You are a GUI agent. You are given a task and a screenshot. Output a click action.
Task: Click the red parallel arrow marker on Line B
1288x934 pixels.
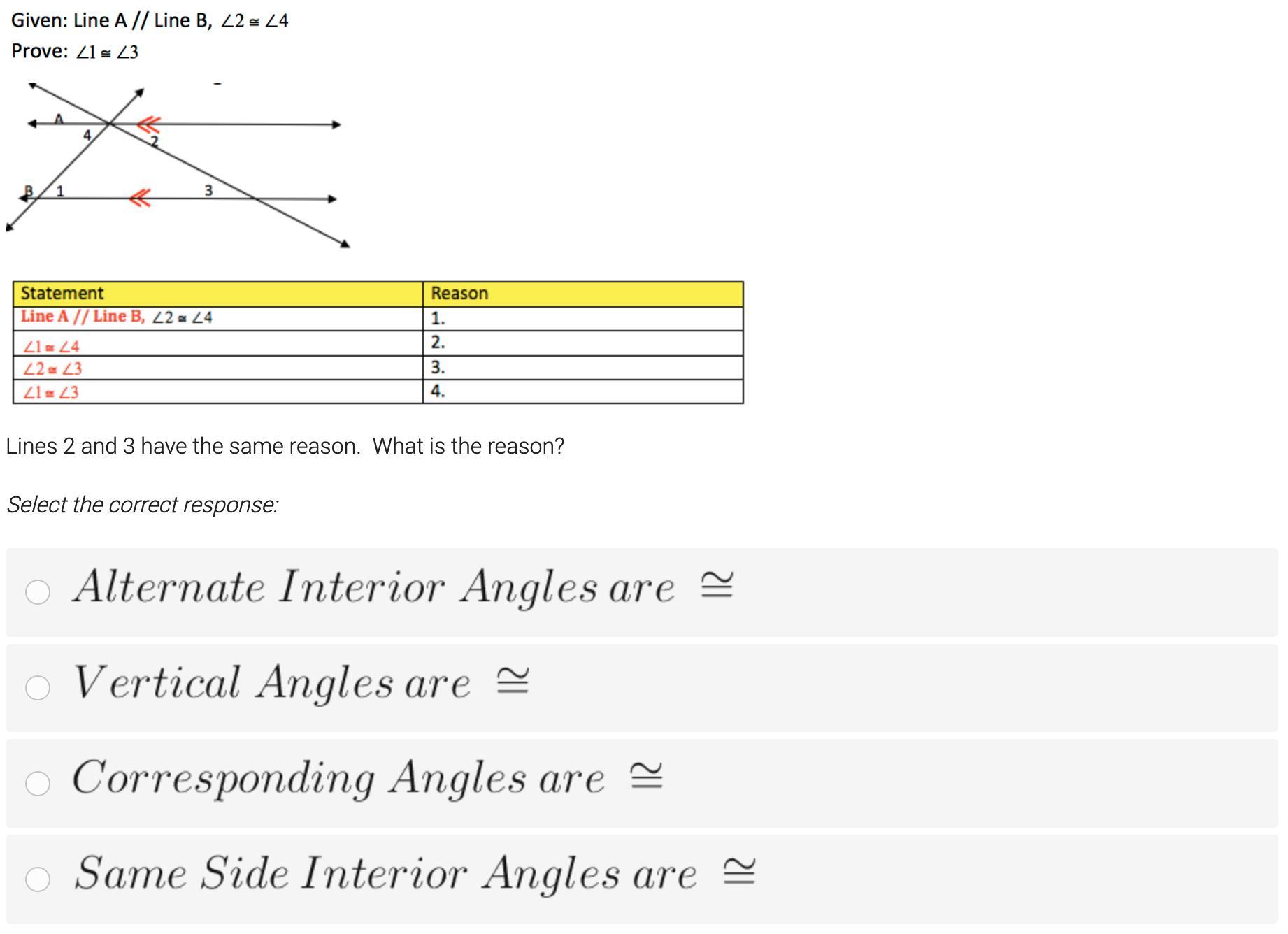(140, 199)
